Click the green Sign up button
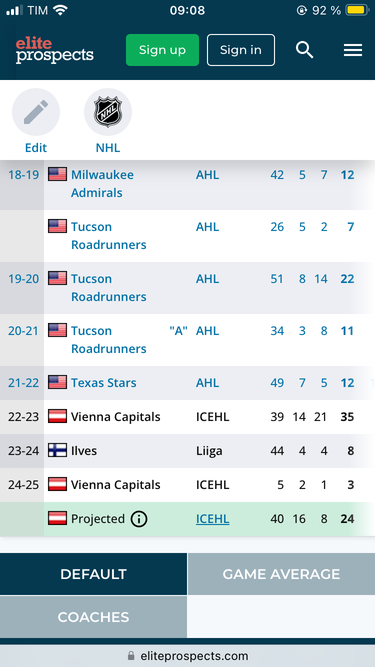 point(162,50)
